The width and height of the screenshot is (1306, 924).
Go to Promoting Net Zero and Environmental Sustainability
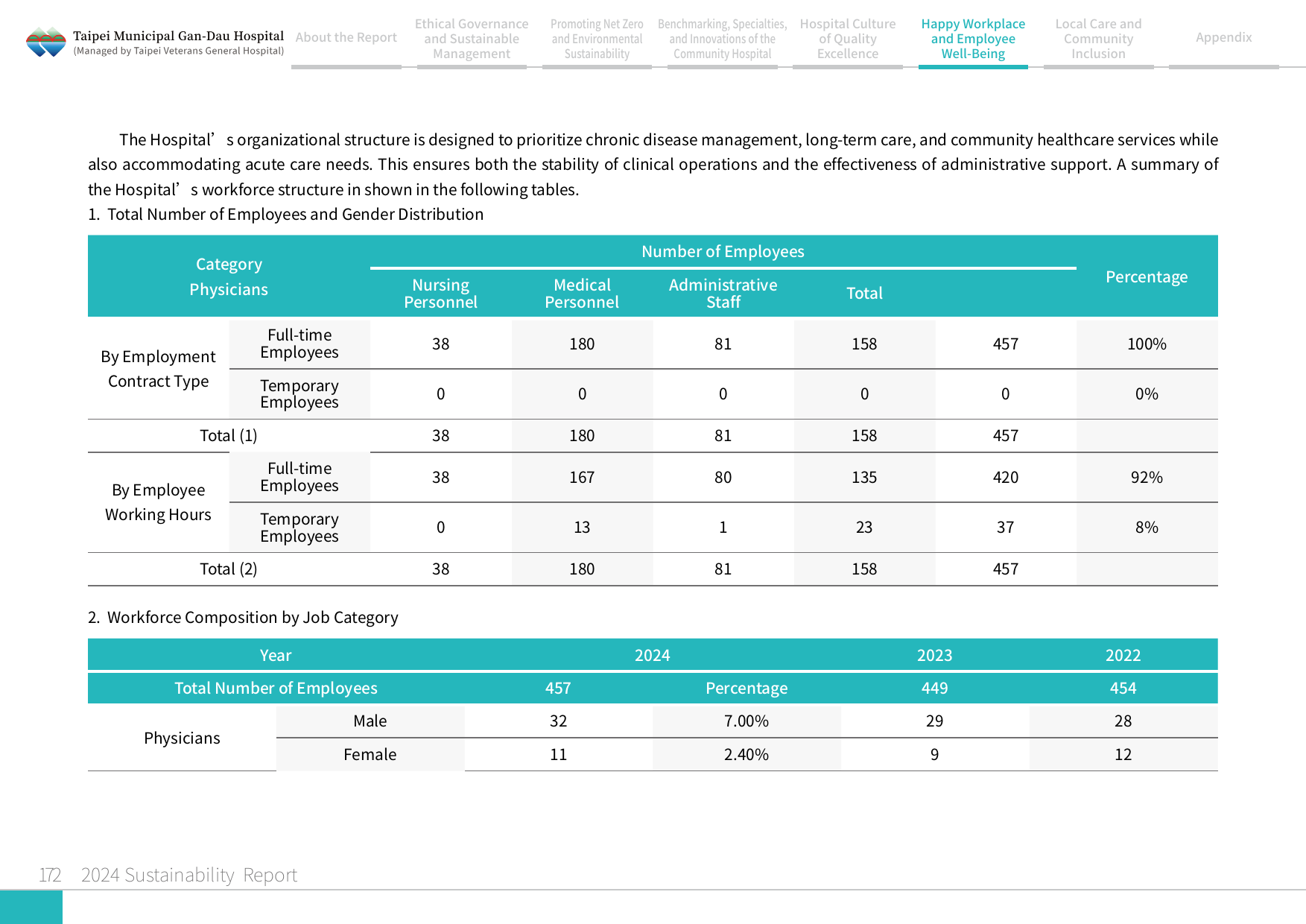pos(597,39)
